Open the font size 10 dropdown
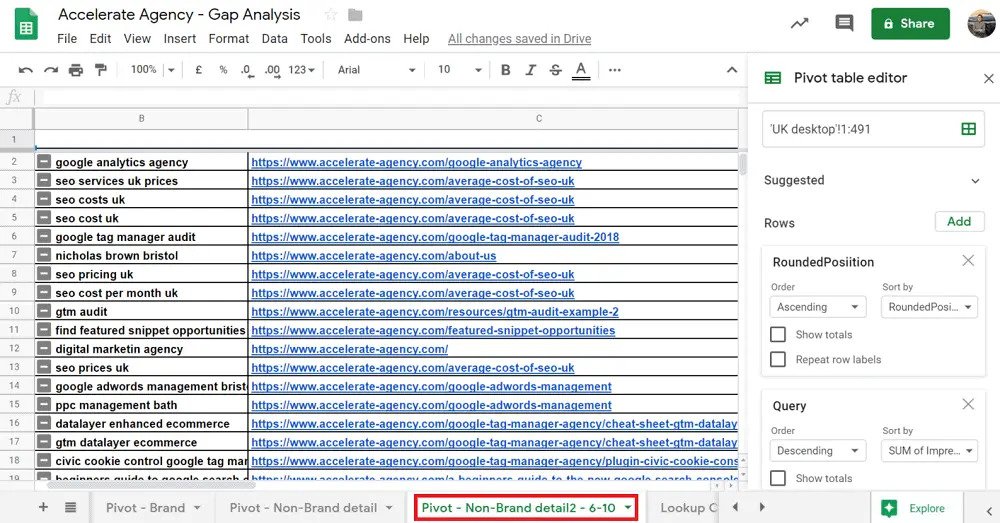This screenshot has height=523, width=1000. [x=459, y=70]
